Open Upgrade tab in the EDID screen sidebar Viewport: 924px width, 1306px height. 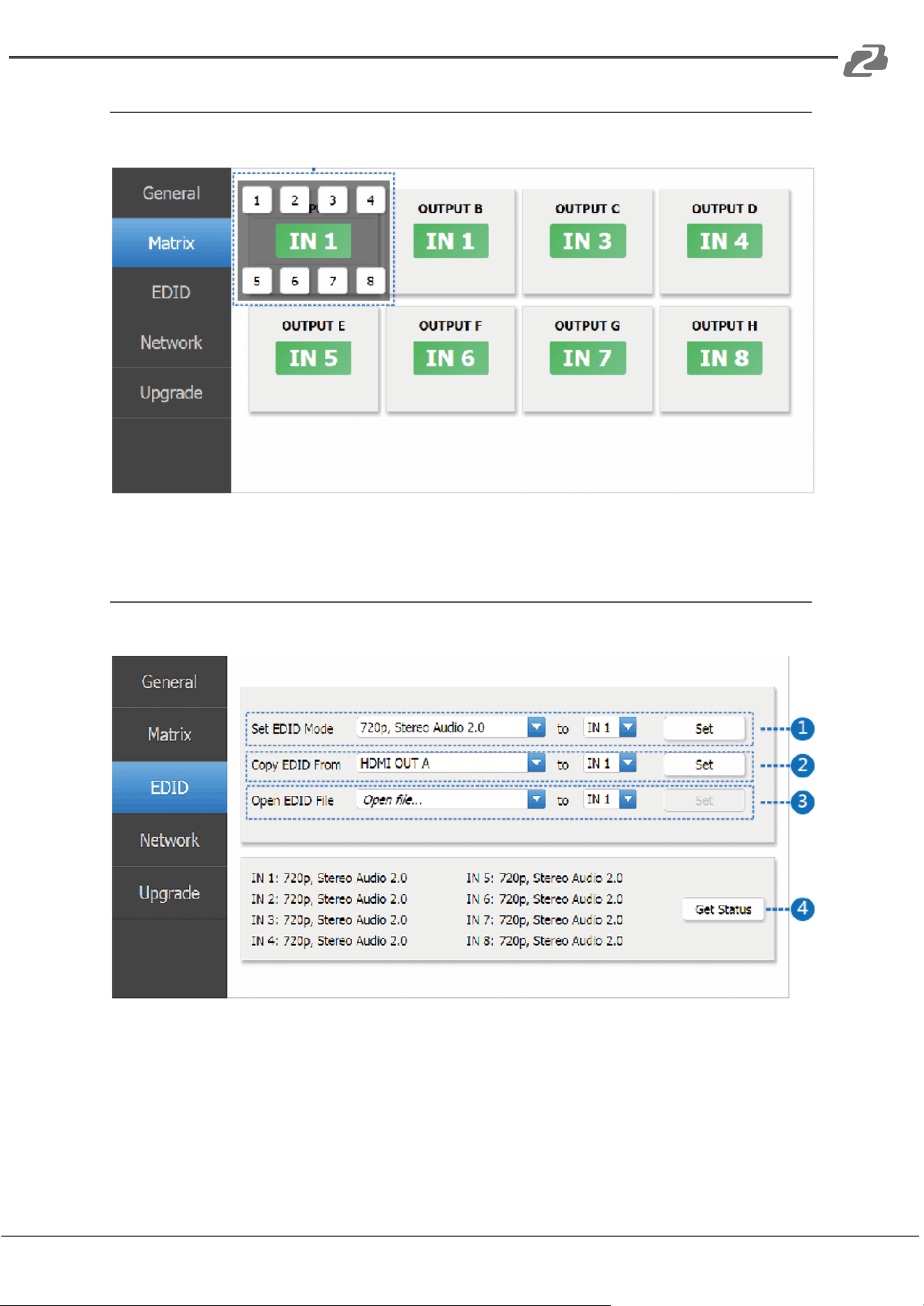pyautogui.click(x=169, y=893)
